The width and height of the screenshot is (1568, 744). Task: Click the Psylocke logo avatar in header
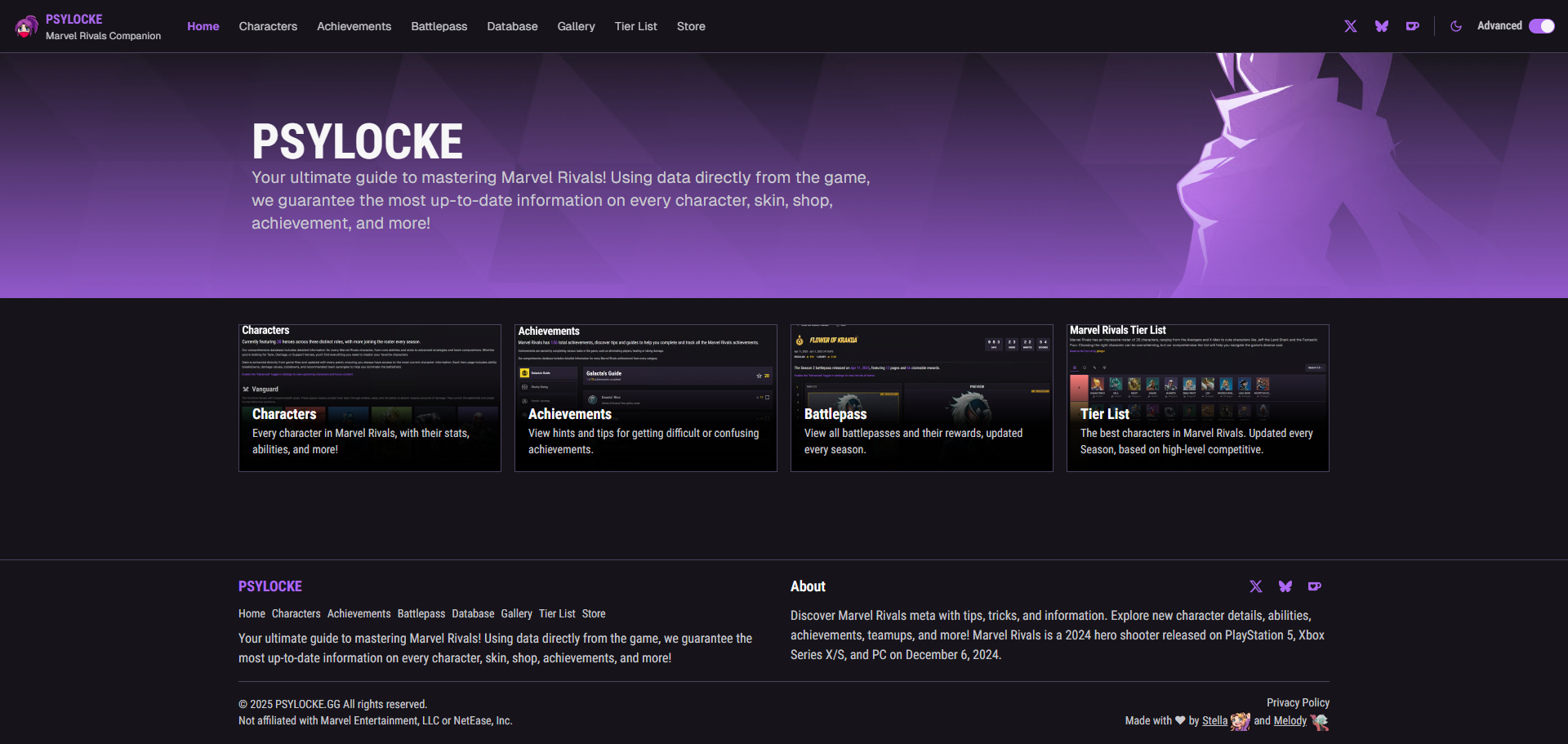(26, 27)
